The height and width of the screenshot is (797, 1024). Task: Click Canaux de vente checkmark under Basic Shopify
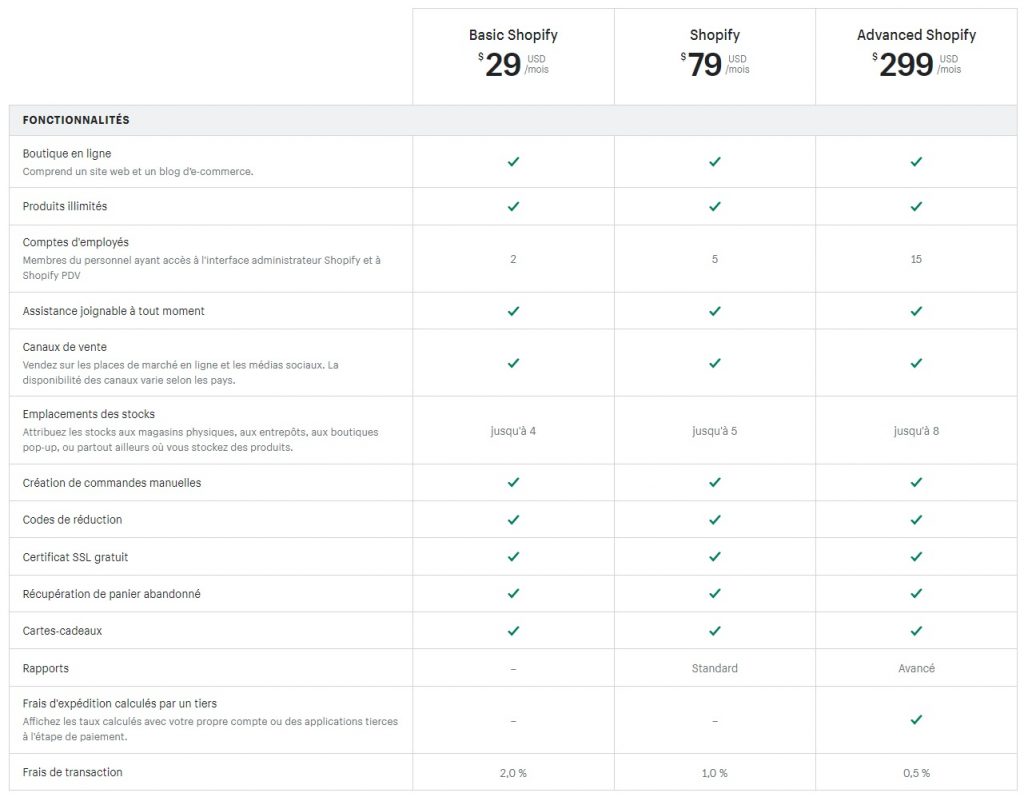513,363
